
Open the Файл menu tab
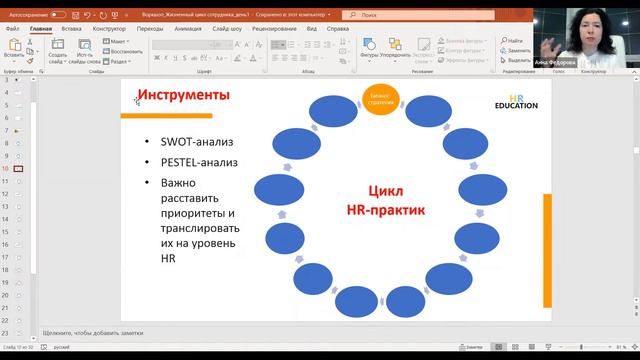[13, 29]
